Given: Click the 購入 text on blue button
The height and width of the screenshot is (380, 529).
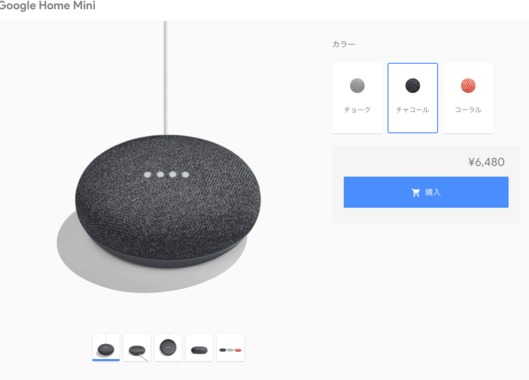Looking at the screenshot, I should tap(433, 192).
